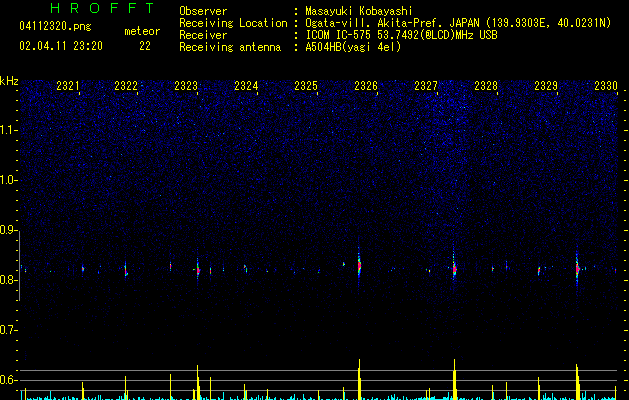Click the "Receiving antenna" label
The width and height of the screenshot is (629, 400).
tap(230, 47)
